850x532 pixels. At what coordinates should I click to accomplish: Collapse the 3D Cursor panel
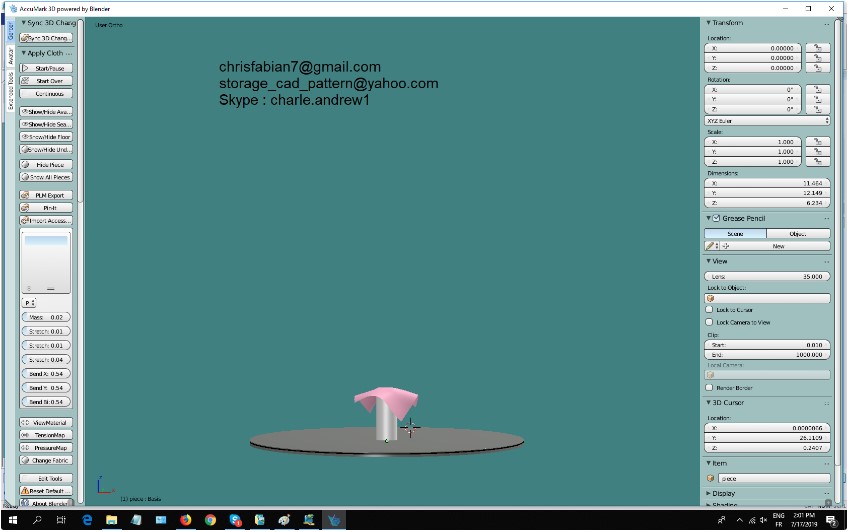(x=709, y=402)
